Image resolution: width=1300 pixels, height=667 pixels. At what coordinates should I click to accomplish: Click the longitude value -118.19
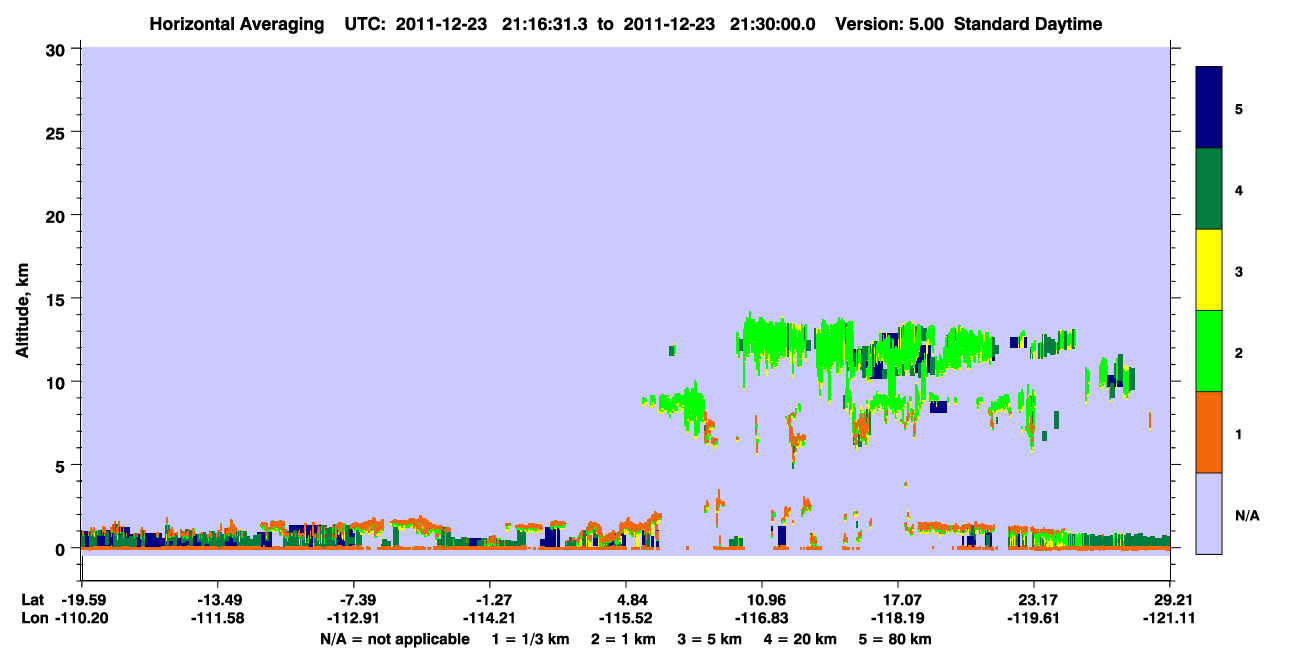click(x=899, y=619)
